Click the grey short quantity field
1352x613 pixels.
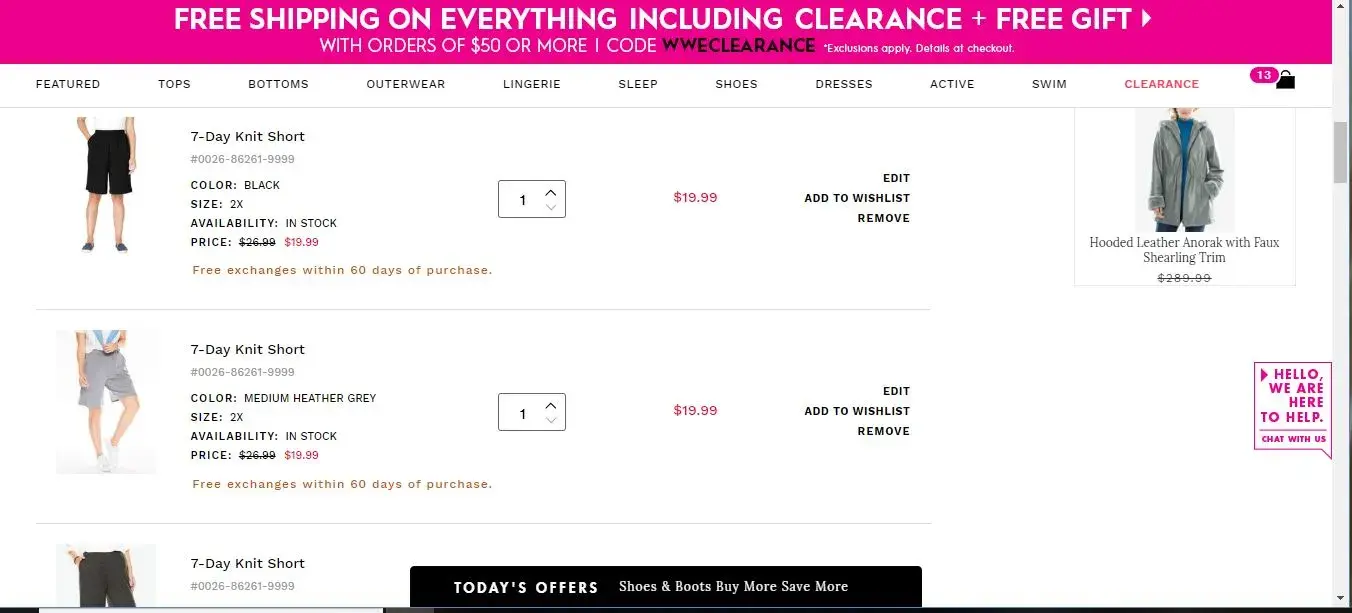pyautogui.click(x=522, y=413)
